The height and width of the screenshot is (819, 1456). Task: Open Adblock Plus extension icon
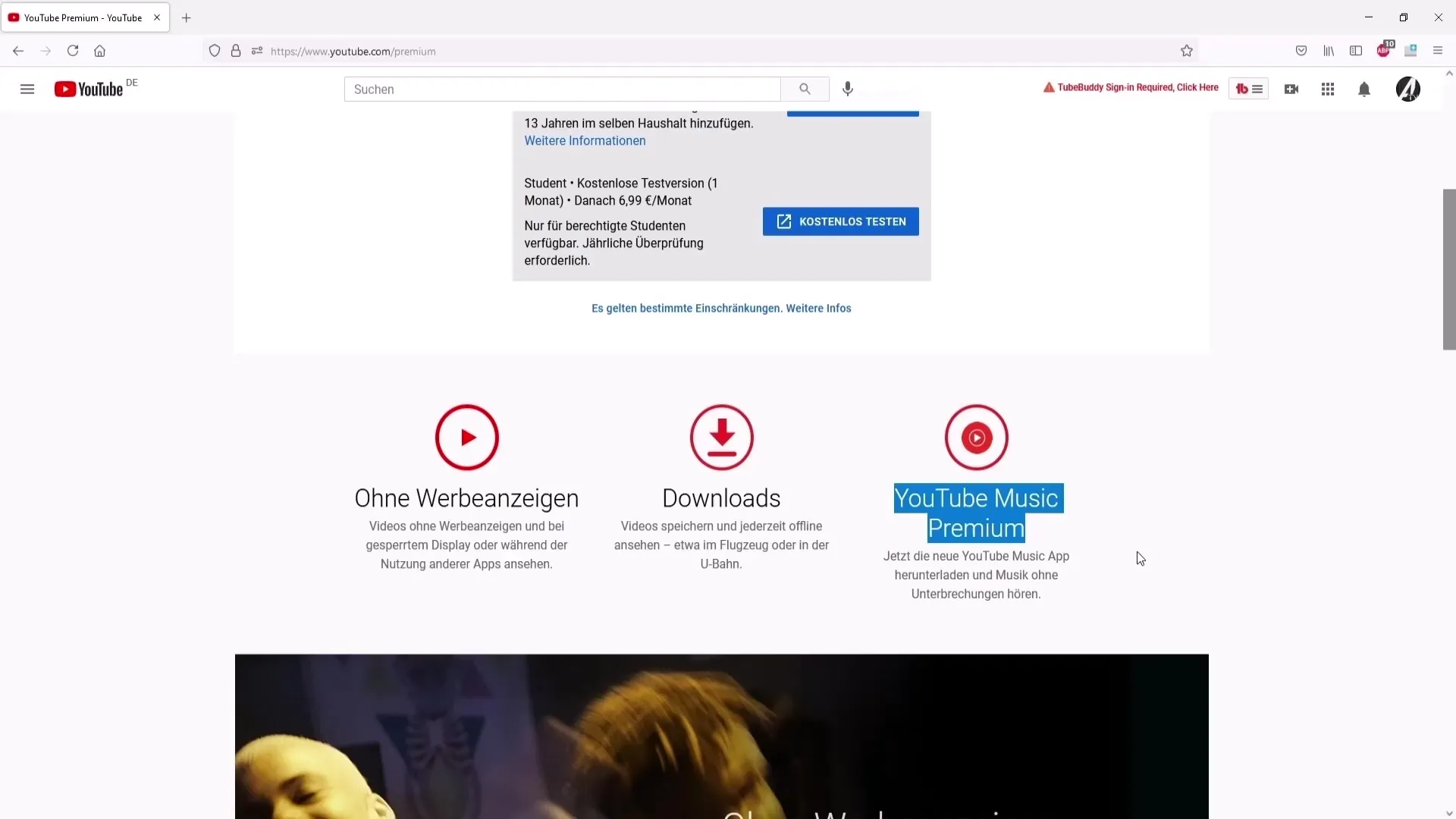[x=1385, y=49]
